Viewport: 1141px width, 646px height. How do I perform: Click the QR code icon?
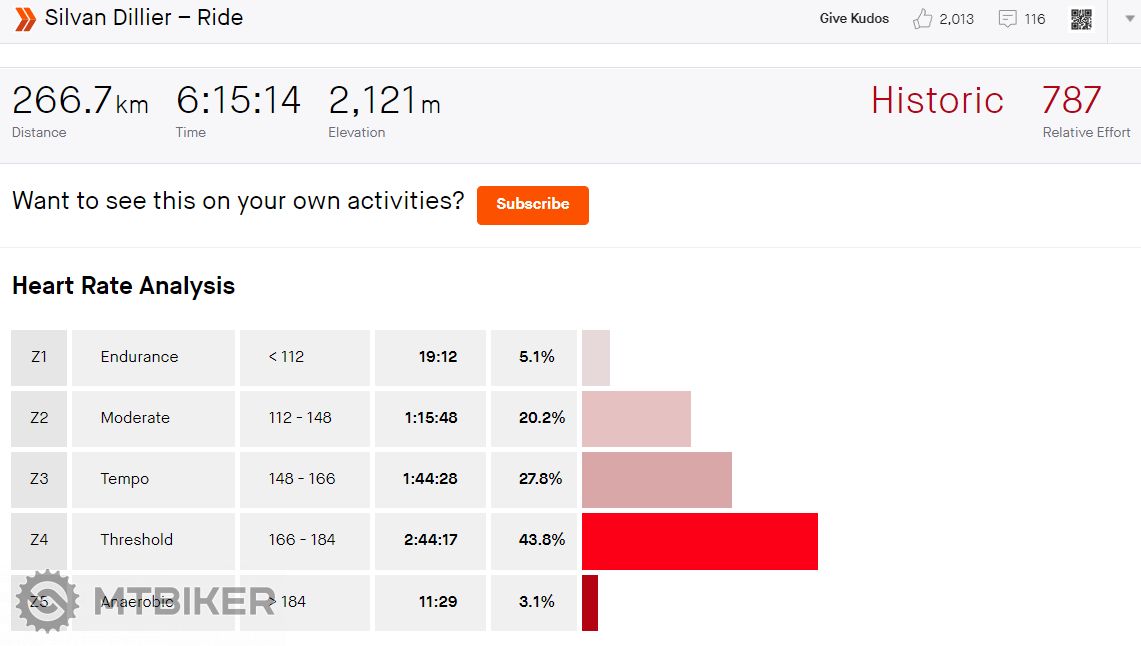tap(1081, 19)
